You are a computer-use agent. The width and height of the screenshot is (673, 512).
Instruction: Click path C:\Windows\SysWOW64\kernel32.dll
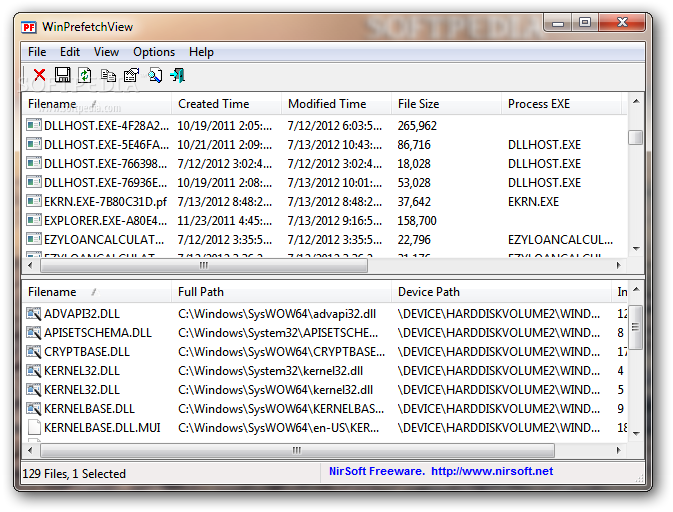275,390
